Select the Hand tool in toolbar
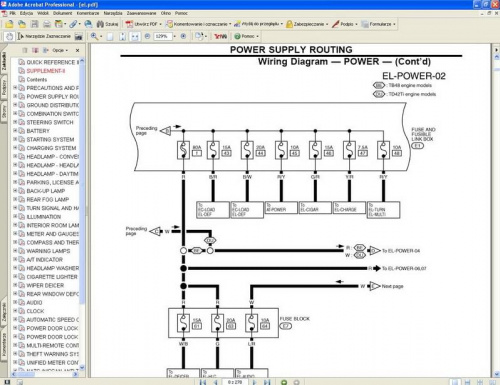The image size is (500, 385). pos(9,36)
